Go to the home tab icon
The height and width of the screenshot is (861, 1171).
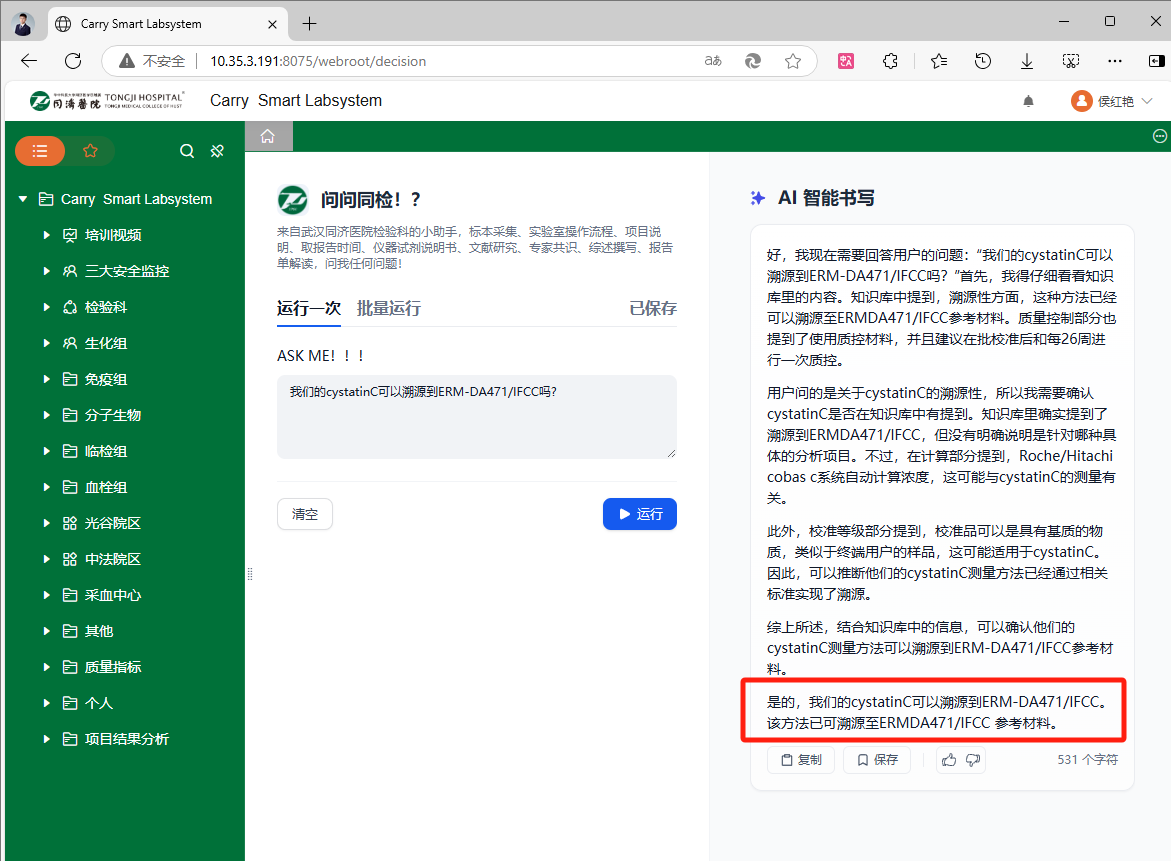(x=268, y=137)
